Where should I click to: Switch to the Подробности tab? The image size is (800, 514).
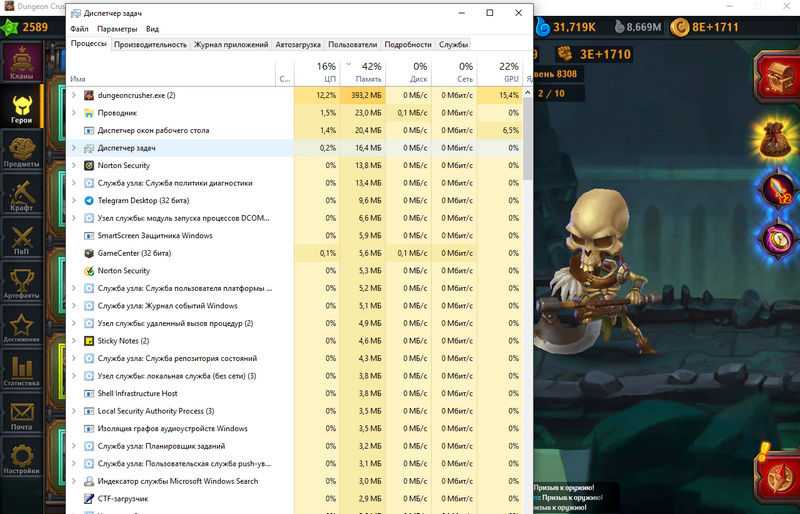pyautogui.click(x=408, y=44)
